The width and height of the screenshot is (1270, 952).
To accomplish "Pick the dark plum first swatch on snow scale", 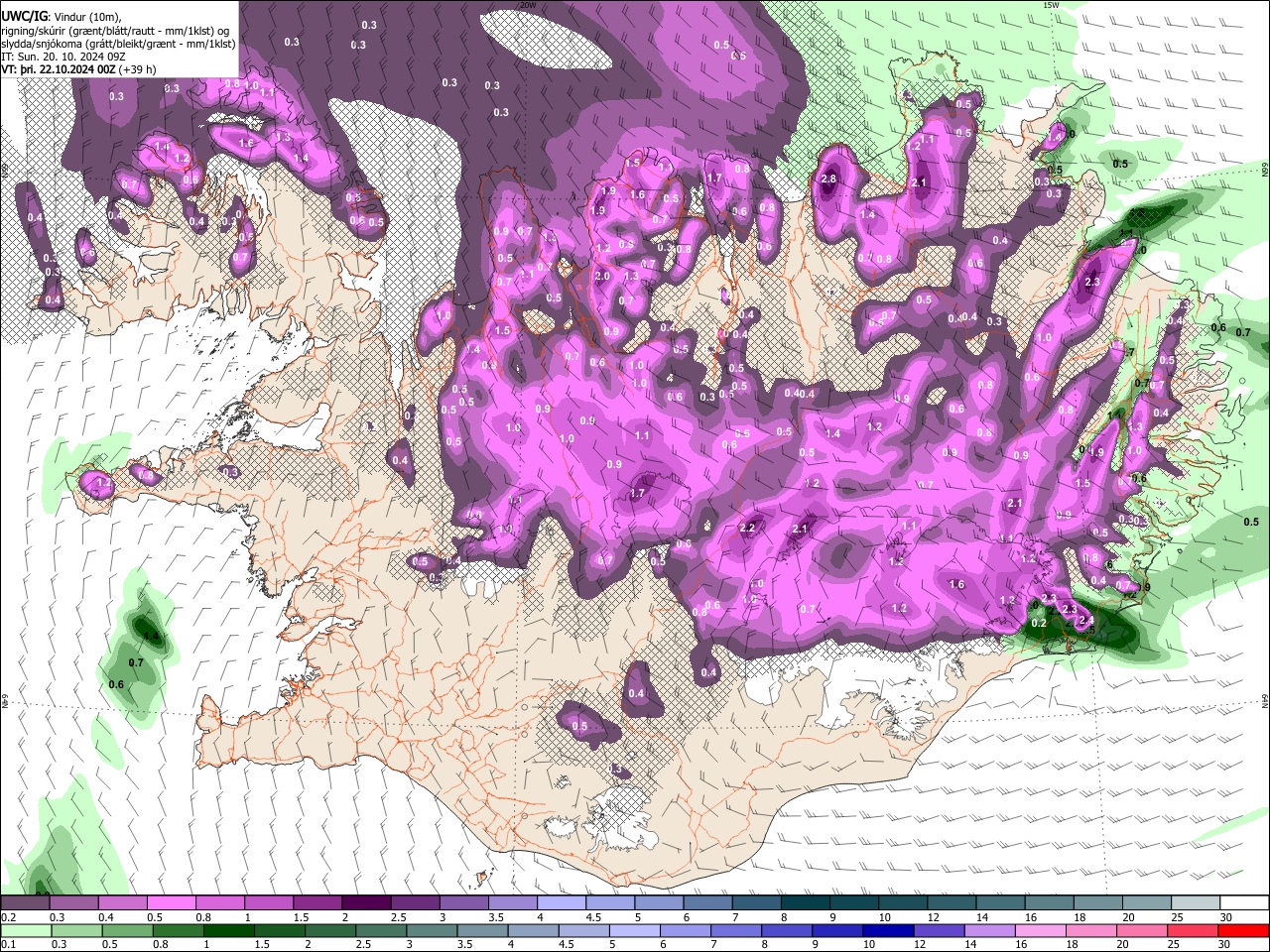I will tap(25, 903).
